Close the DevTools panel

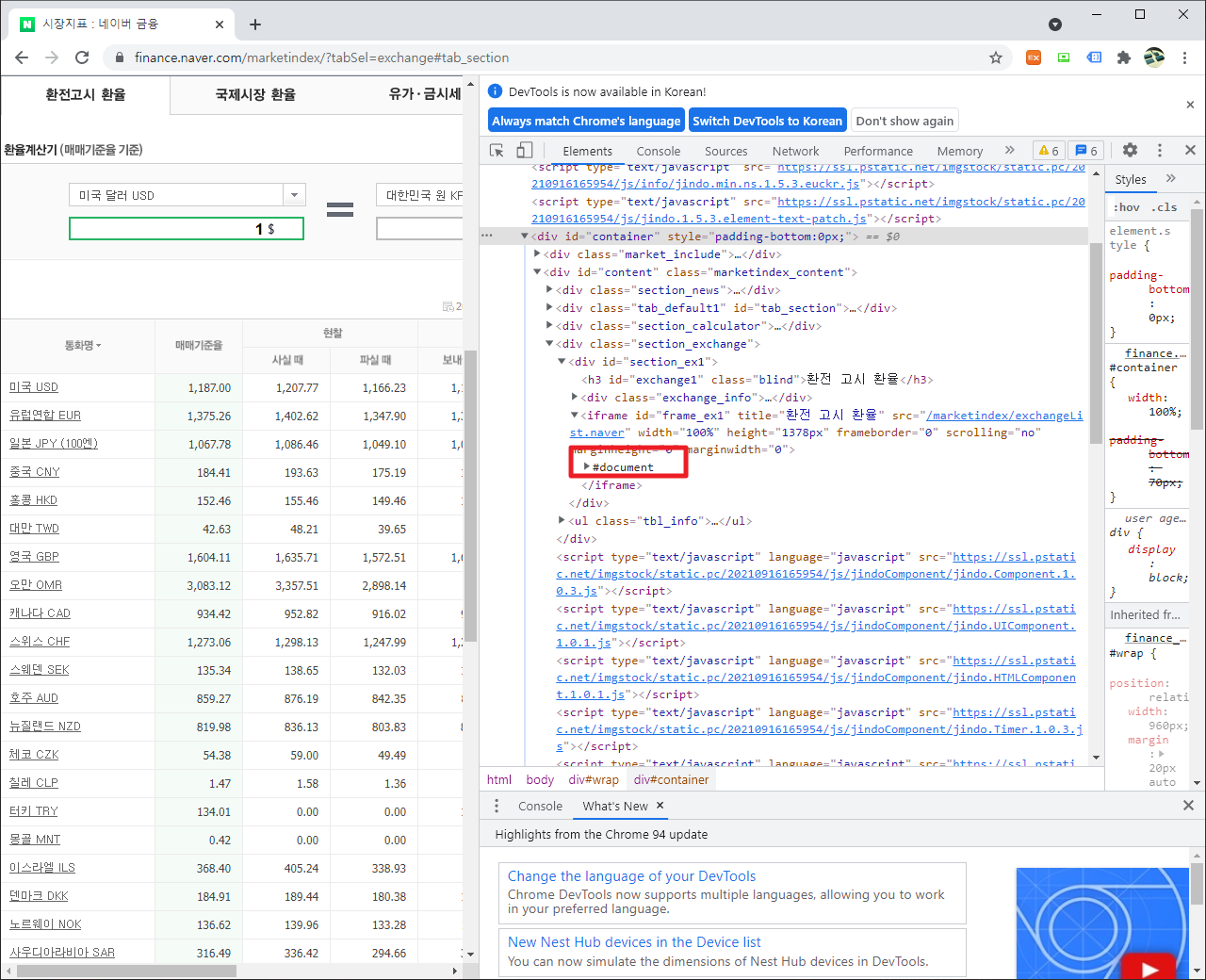coord(1190,150)
